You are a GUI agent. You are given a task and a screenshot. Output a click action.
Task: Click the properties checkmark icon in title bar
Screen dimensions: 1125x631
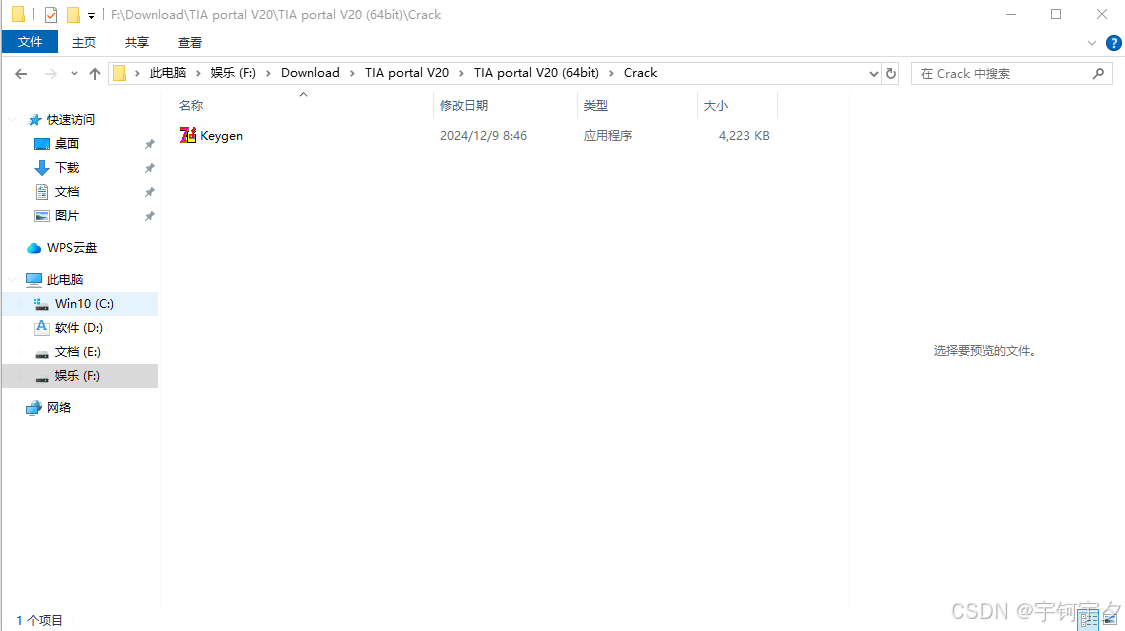(51, 14)
